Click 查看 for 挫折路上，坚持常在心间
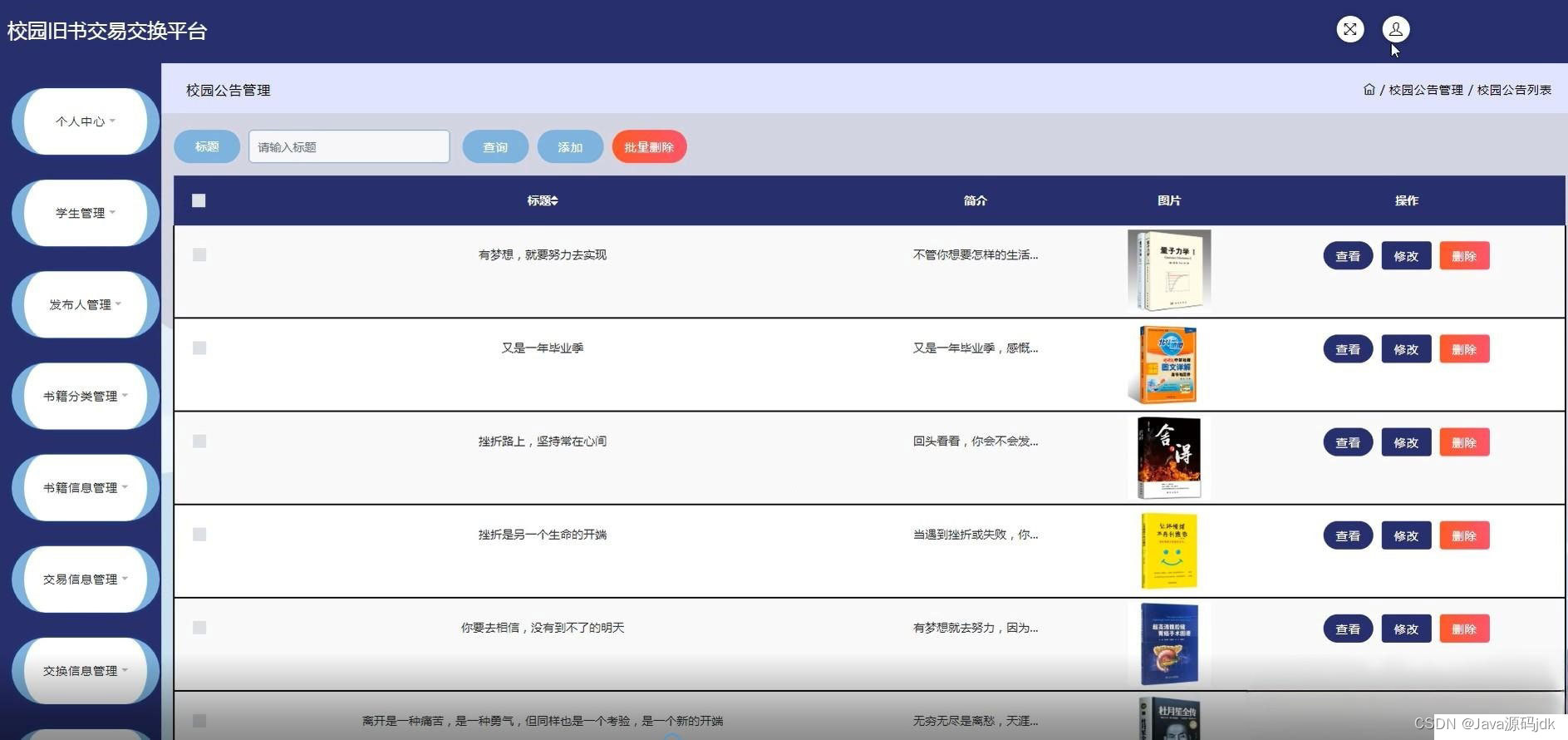The height and width of the screenshot is (740, 1568). 1348,442
